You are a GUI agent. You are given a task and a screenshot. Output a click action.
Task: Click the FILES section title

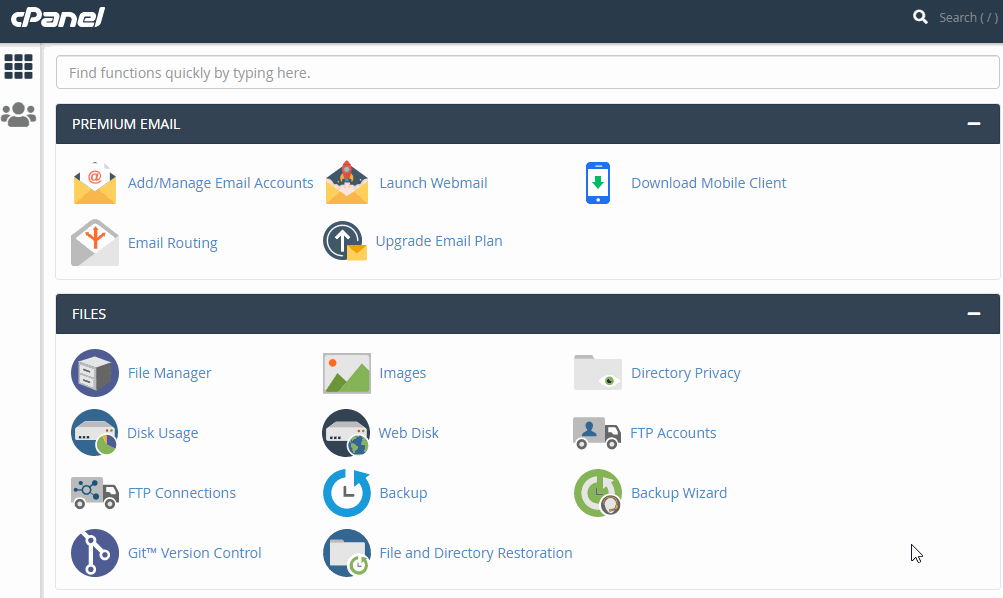tap(89, 314)
